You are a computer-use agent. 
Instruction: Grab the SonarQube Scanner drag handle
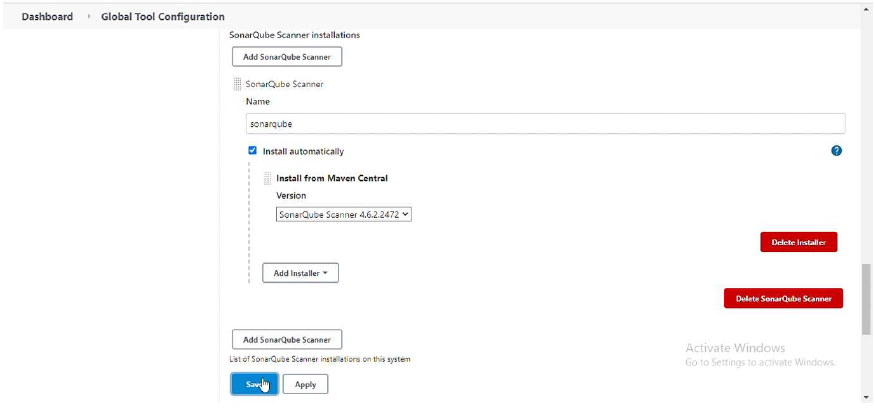point(237,84)
